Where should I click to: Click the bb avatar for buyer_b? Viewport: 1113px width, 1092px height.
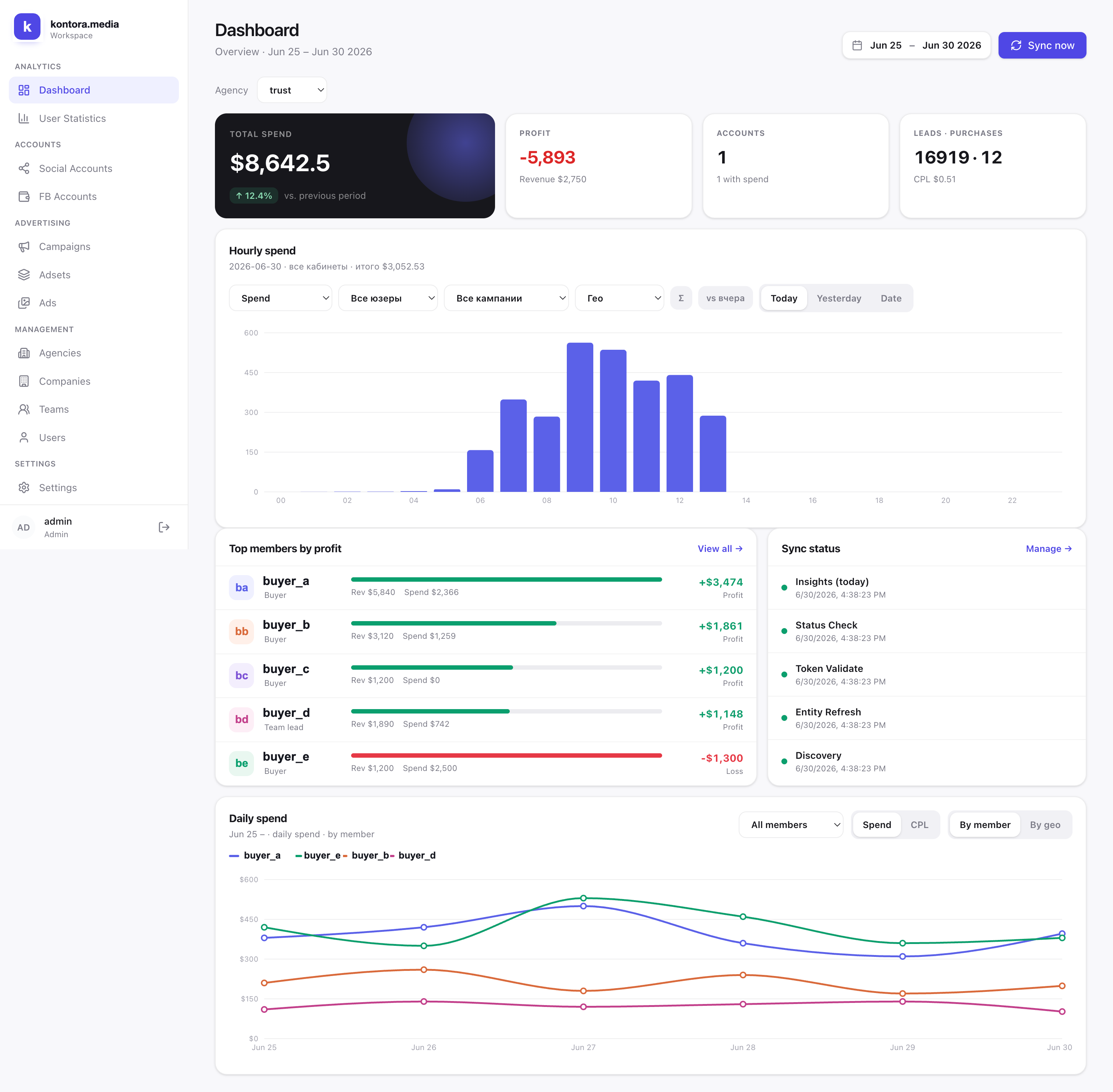[241, 631]
